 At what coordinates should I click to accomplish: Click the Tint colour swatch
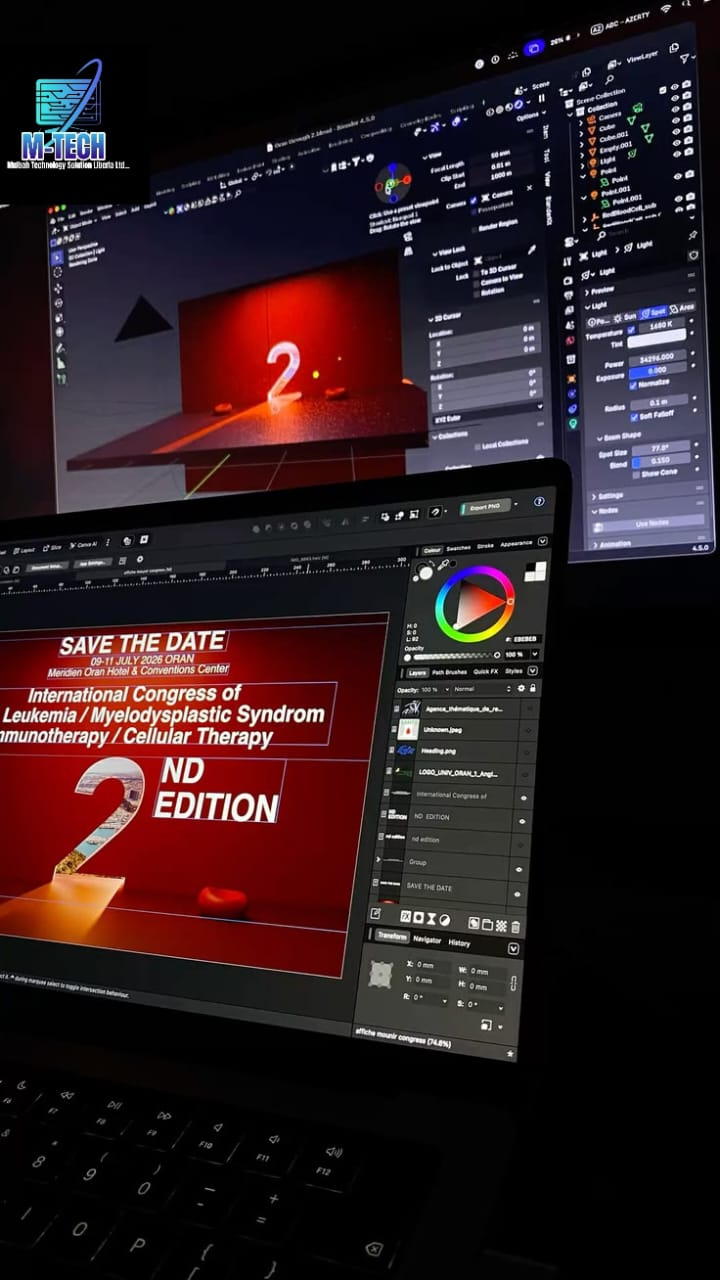[657, 338]
